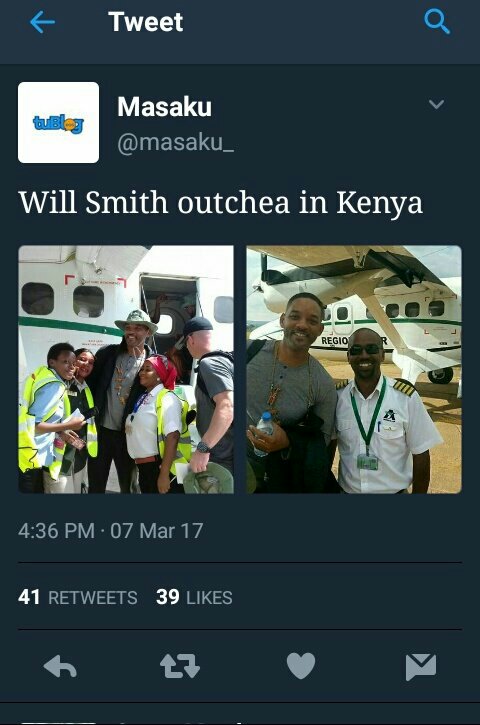
Task: Tap the Tweet header title
Action: (146, 22)
